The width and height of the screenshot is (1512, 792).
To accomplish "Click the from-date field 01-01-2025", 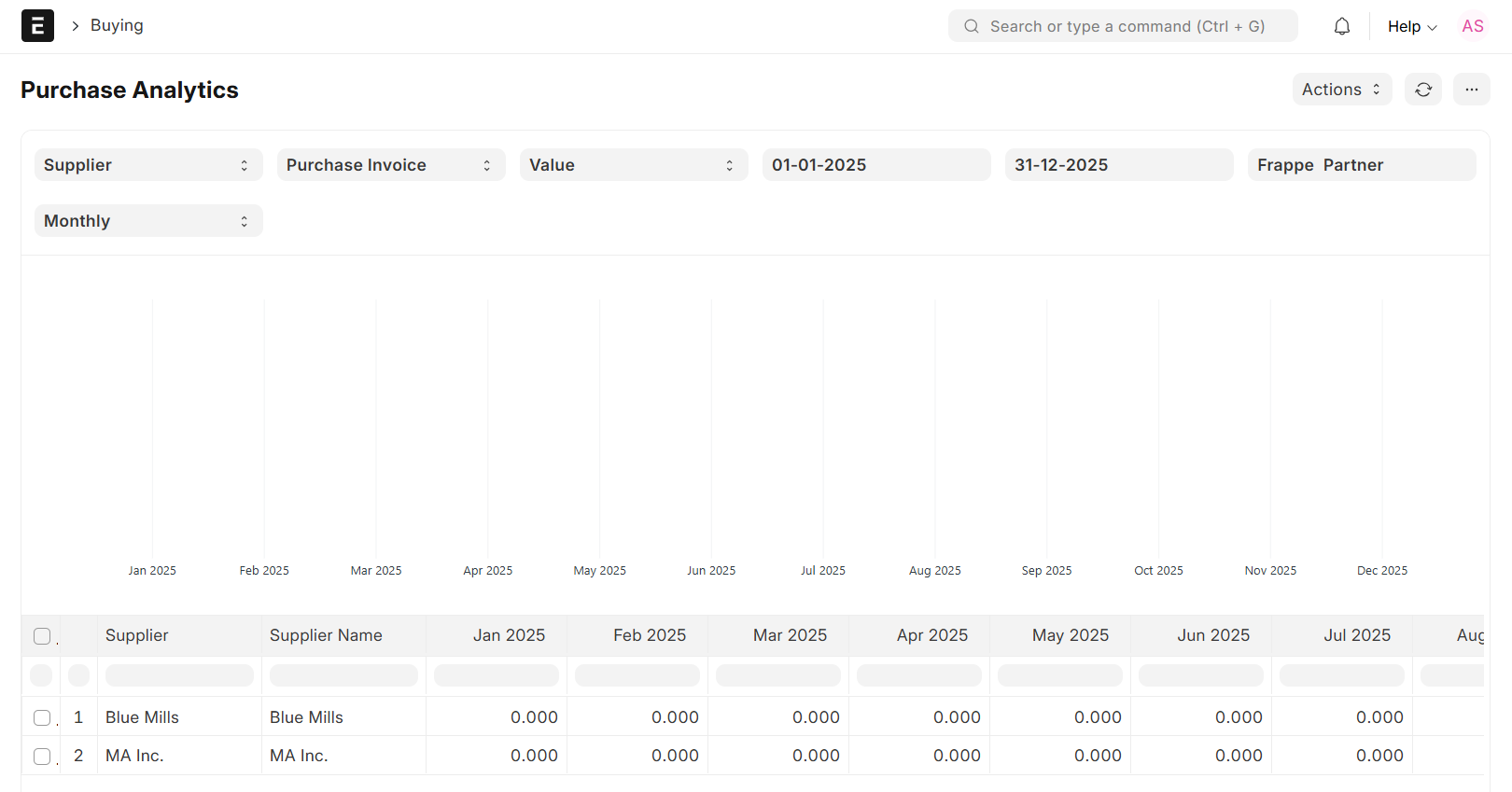I will point(876,165).
